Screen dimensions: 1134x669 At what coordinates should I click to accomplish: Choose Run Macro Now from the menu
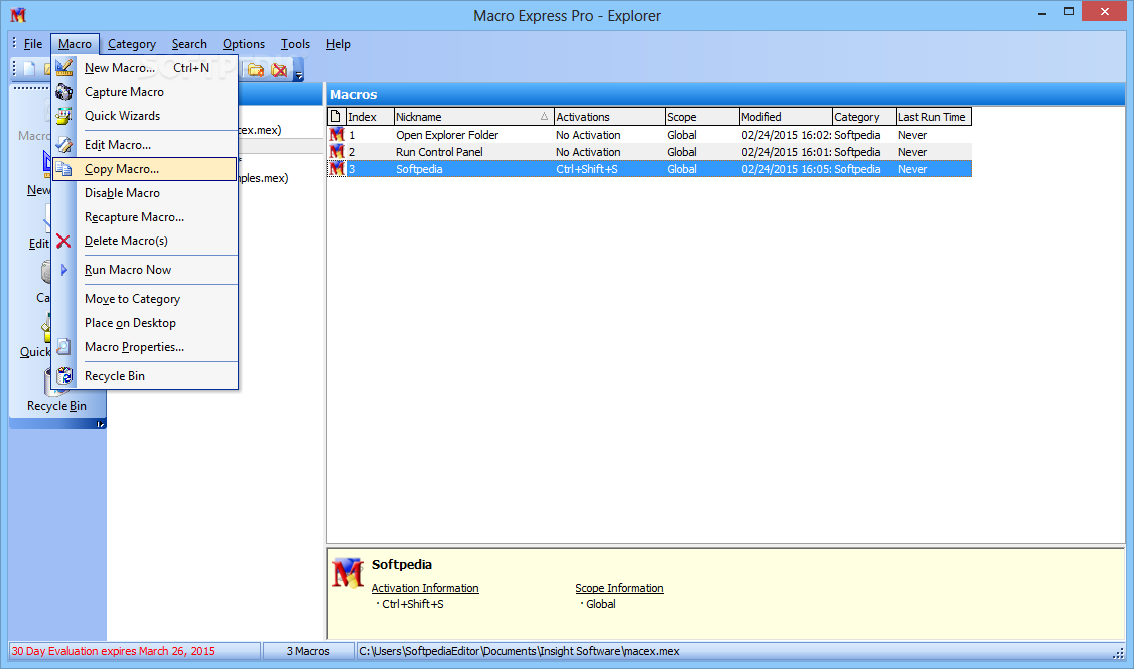coord(145,270)
